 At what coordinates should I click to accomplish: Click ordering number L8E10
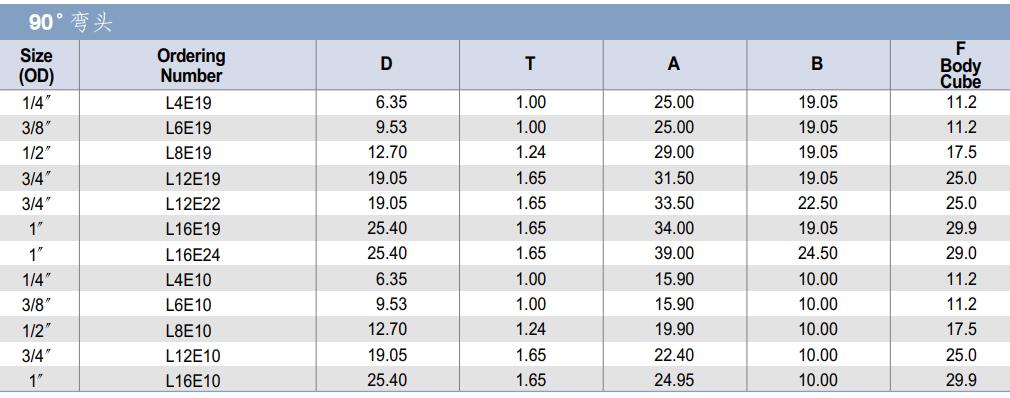(x=188, y=331)
